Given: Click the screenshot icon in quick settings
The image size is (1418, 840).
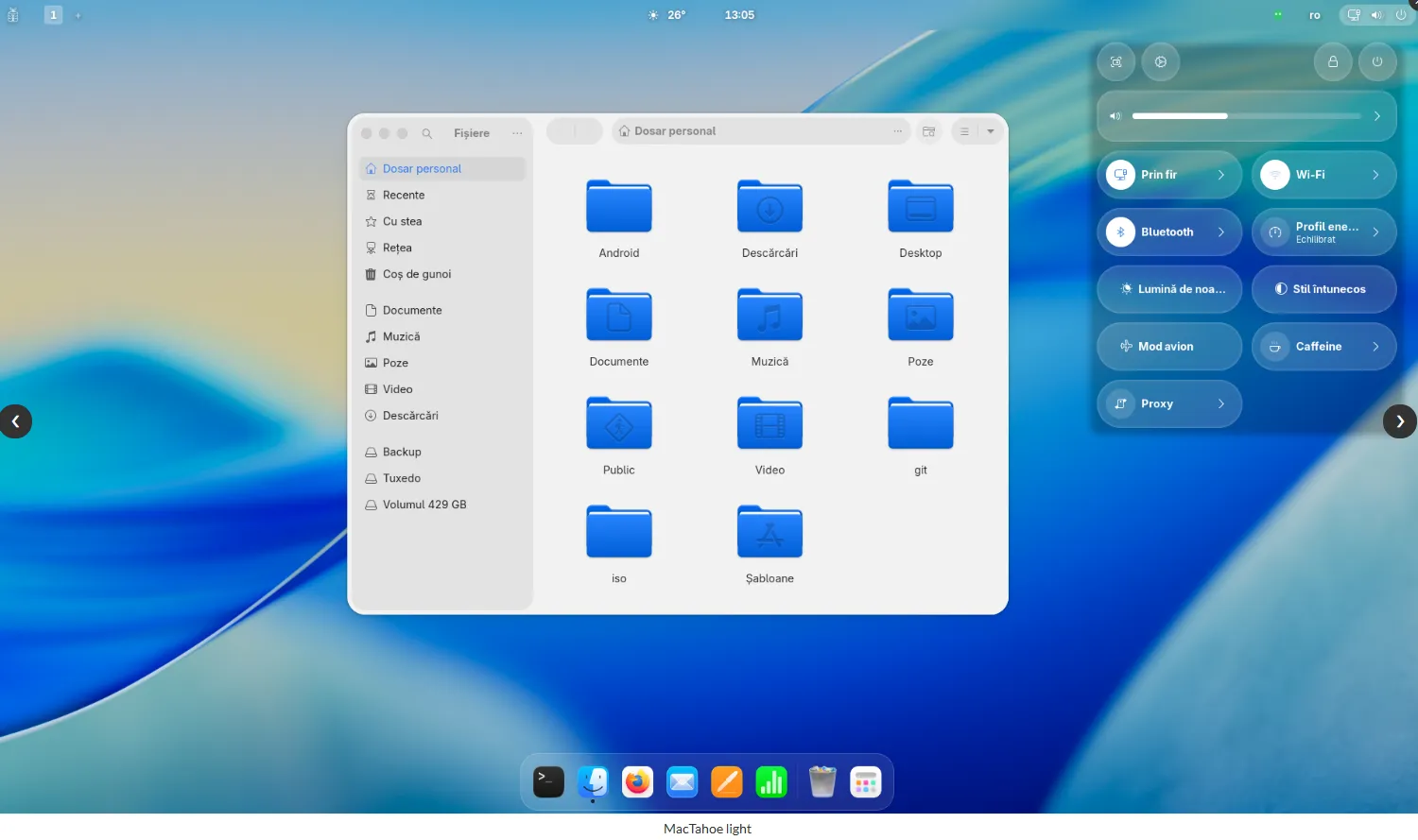Looking at the screenshot, I should tap(1116, 62).
